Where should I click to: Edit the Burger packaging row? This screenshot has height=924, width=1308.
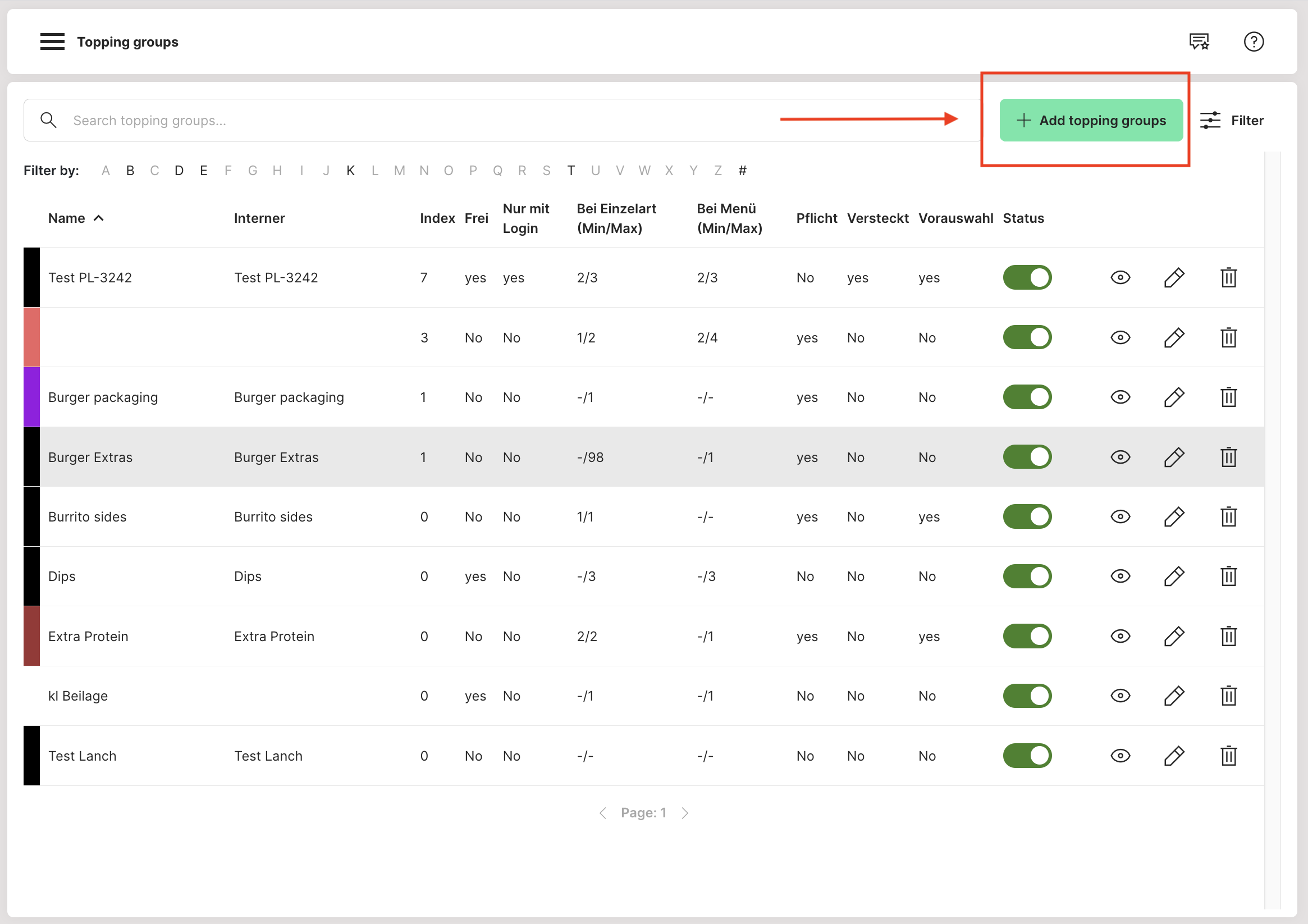[x=1174, y=397]
